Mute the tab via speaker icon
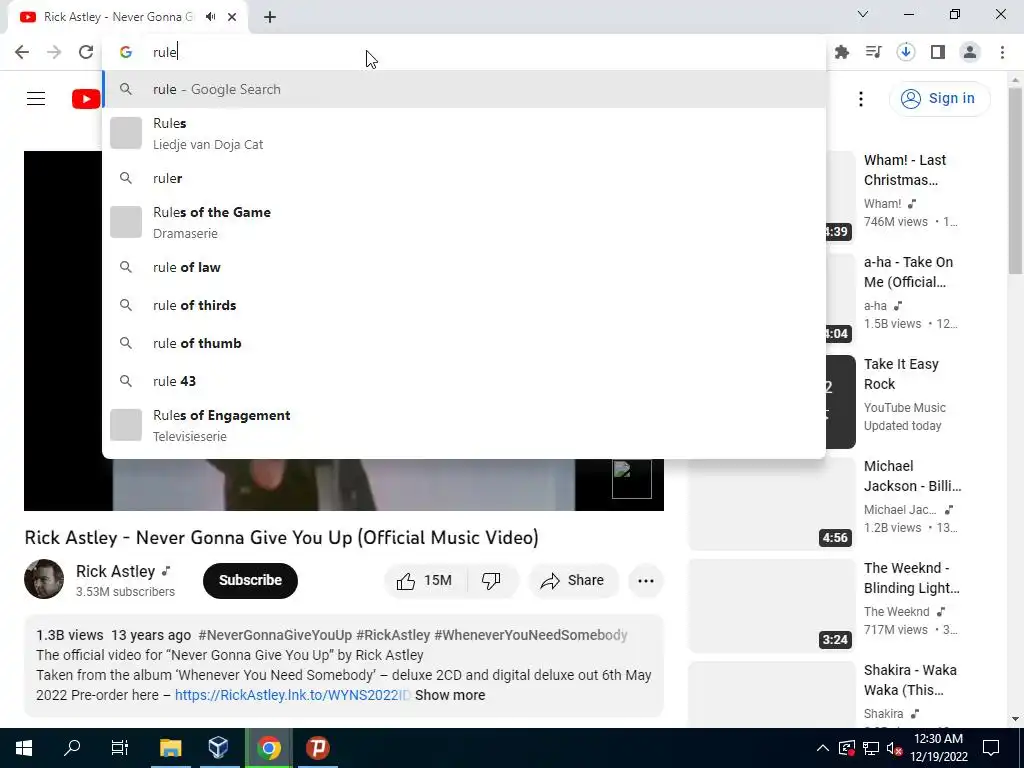The height and width of the screenshot is (768, 1024). 210,17
